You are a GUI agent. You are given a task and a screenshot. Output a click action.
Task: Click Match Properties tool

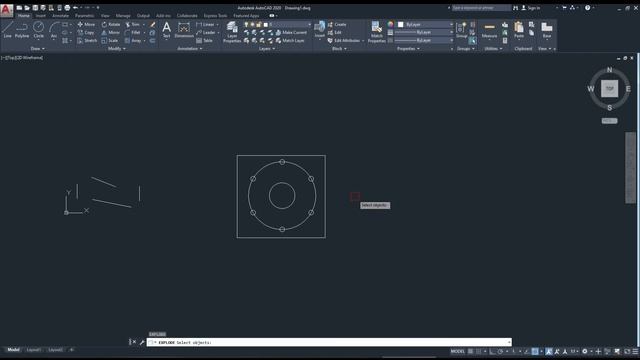(376, 32)
